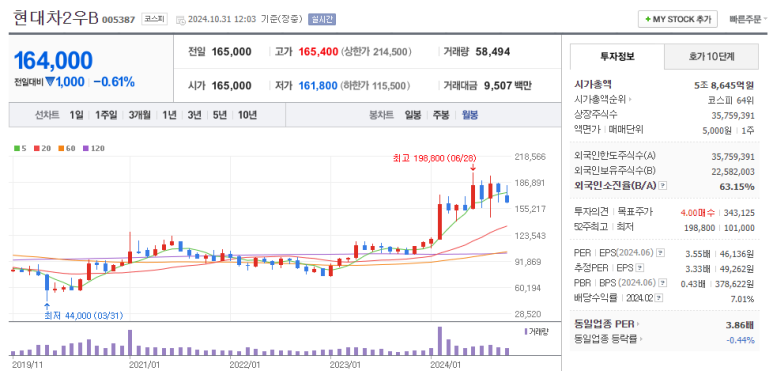
Task: Click the 실시간 badge
Action: coord(322,20)
